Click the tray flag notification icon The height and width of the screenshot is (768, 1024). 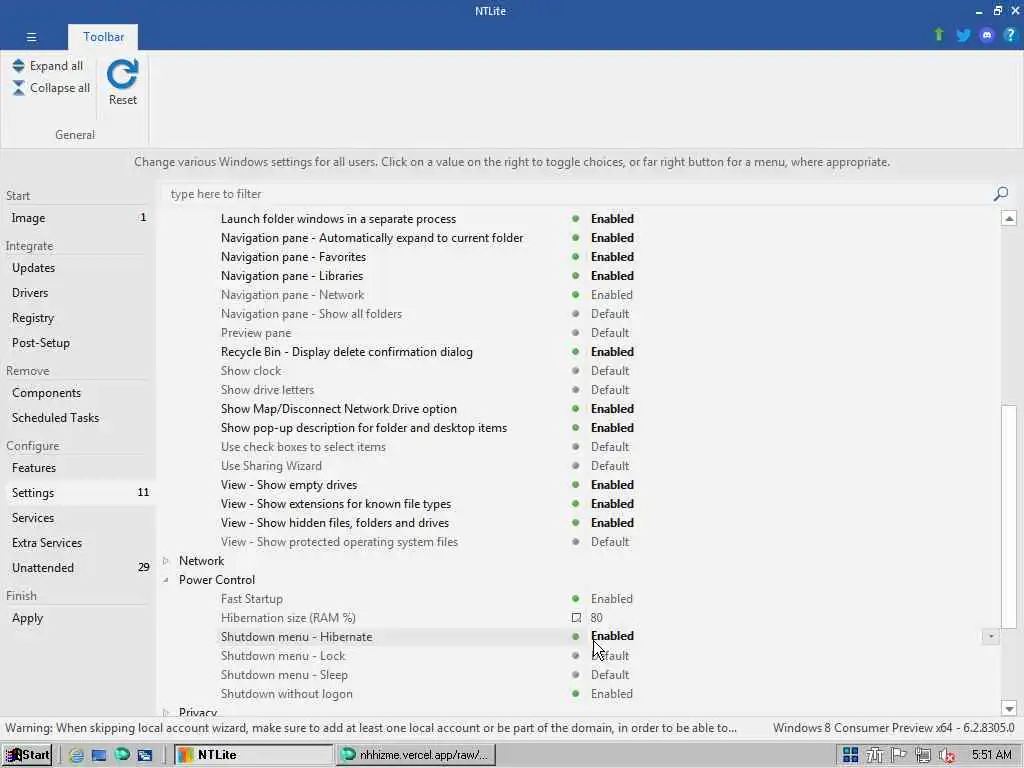(899, 755)
